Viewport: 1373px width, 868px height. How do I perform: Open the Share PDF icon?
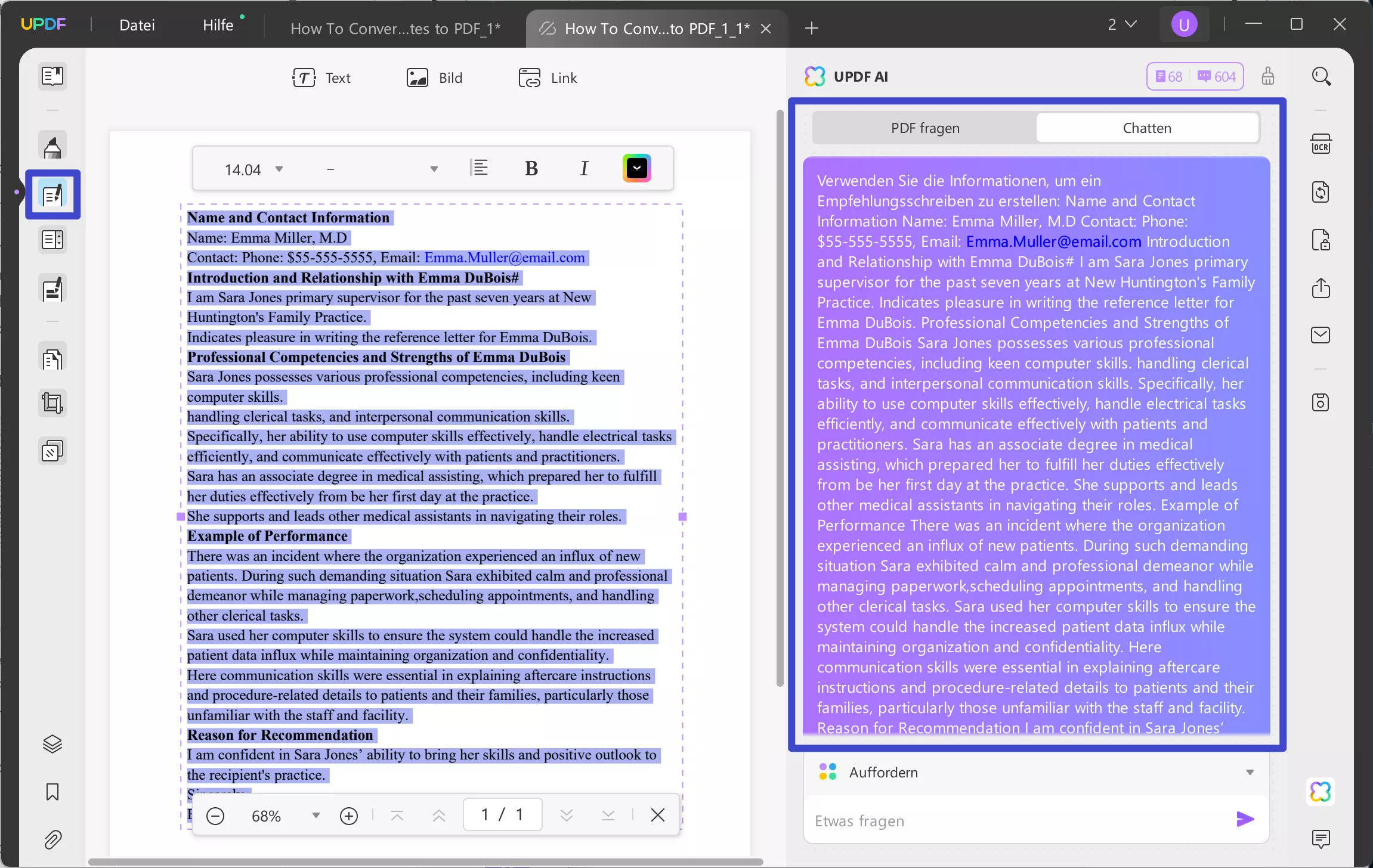pyautogui.click(x=1321, y=288)
